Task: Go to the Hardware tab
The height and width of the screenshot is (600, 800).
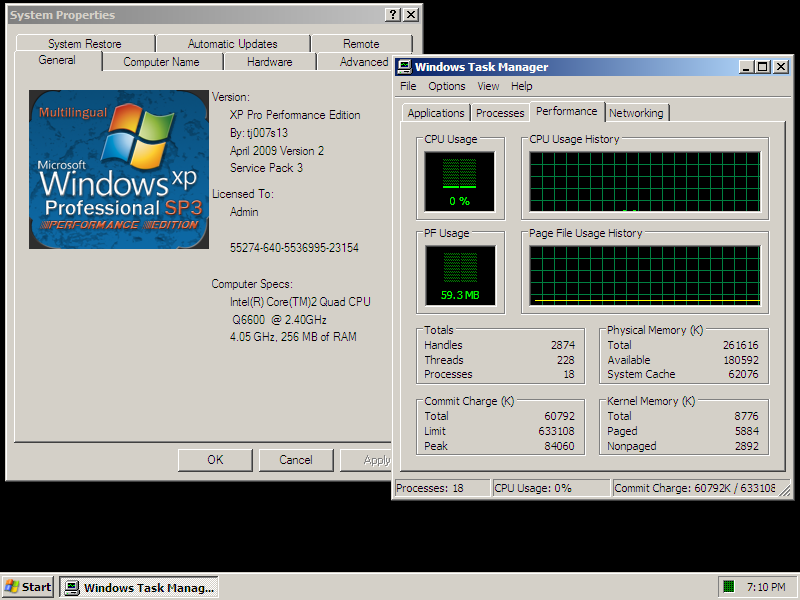Action: [x=270, y=62]
